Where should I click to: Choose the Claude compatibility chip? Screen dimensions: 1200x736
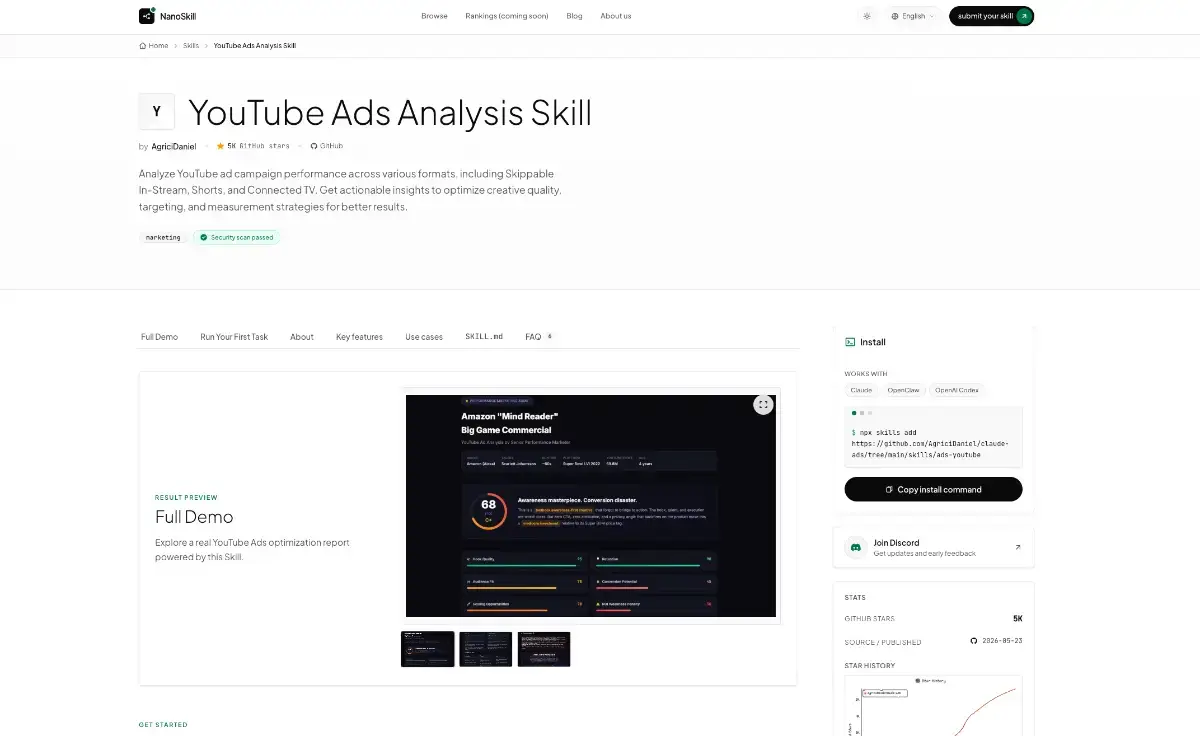(x=861, y=390)
